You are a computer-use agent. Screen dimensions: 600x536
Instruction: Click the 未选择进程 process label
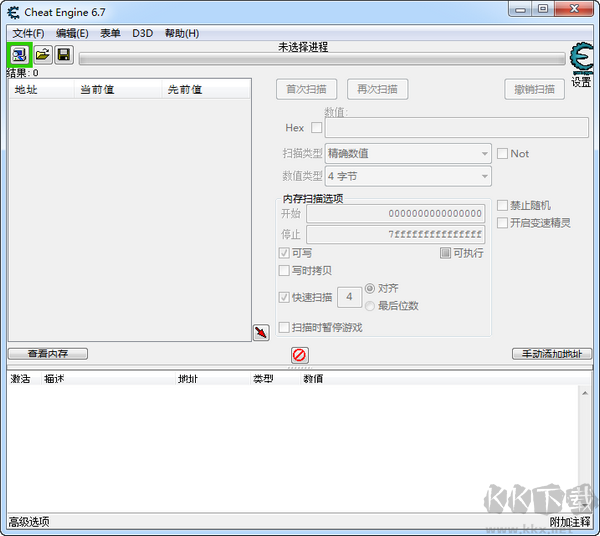[303, 47]
